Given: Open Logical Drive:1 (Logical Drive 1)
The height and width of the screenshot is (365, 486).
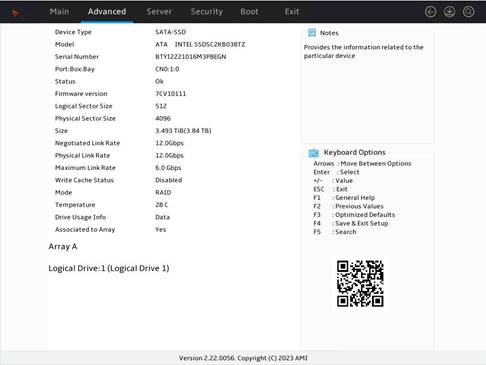Looking at the screenshot, I should pyautogui.click(x=109, y=268).
